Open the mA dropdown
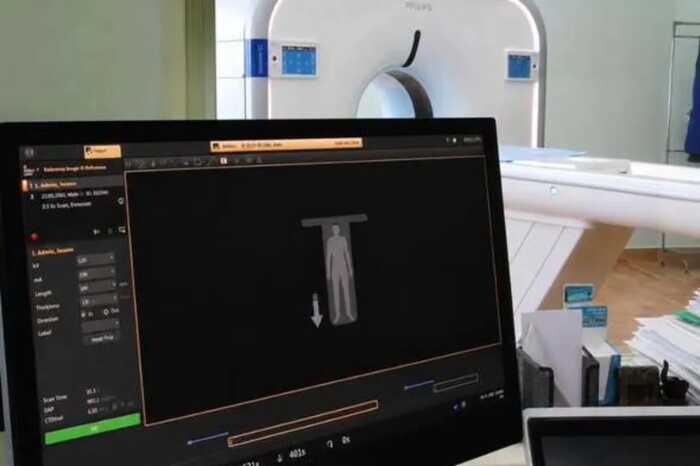This screenshot has width=700, height=466. (96, 273)
